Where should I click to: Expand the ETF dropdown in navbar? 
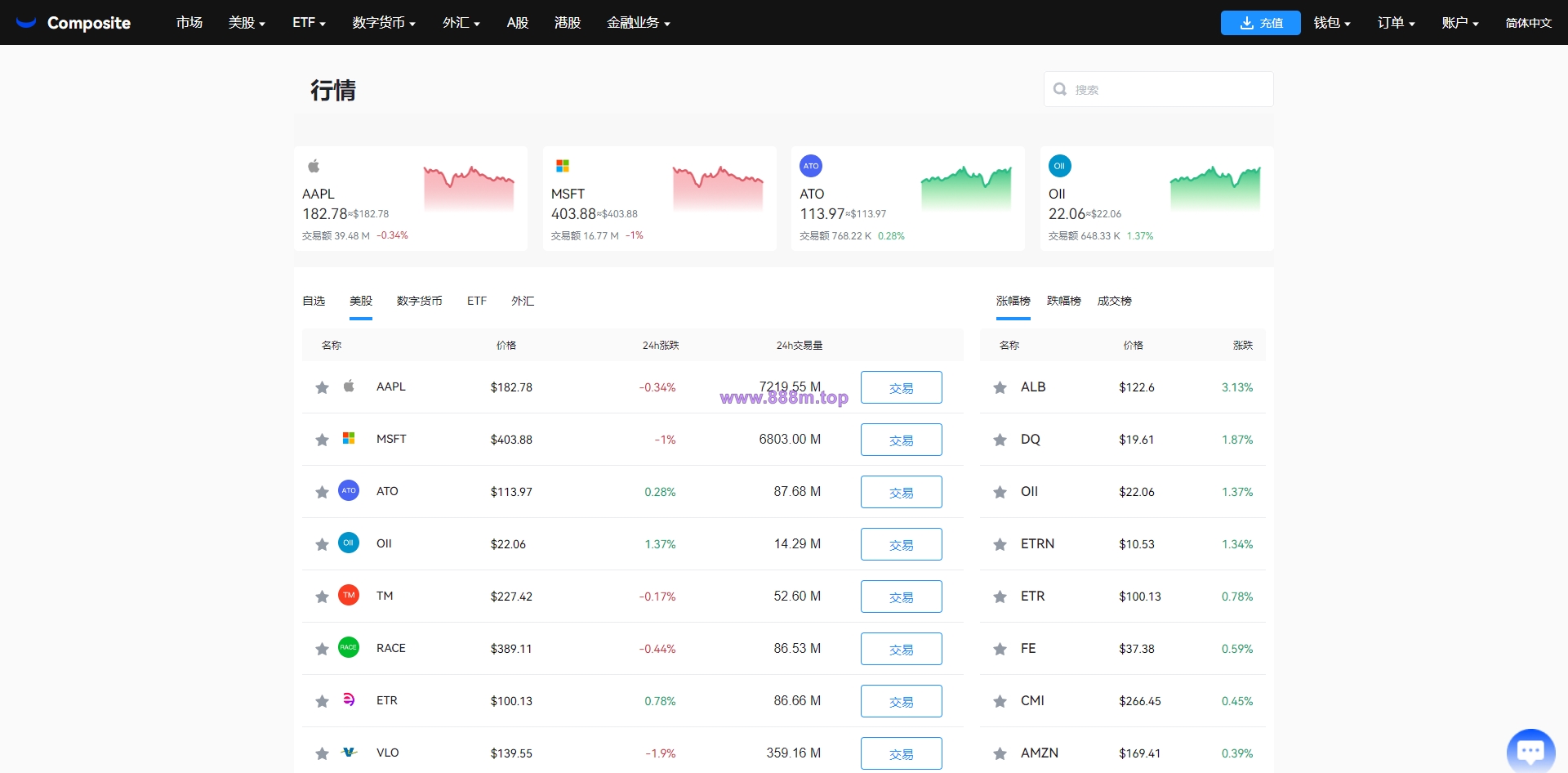[309, 23]
